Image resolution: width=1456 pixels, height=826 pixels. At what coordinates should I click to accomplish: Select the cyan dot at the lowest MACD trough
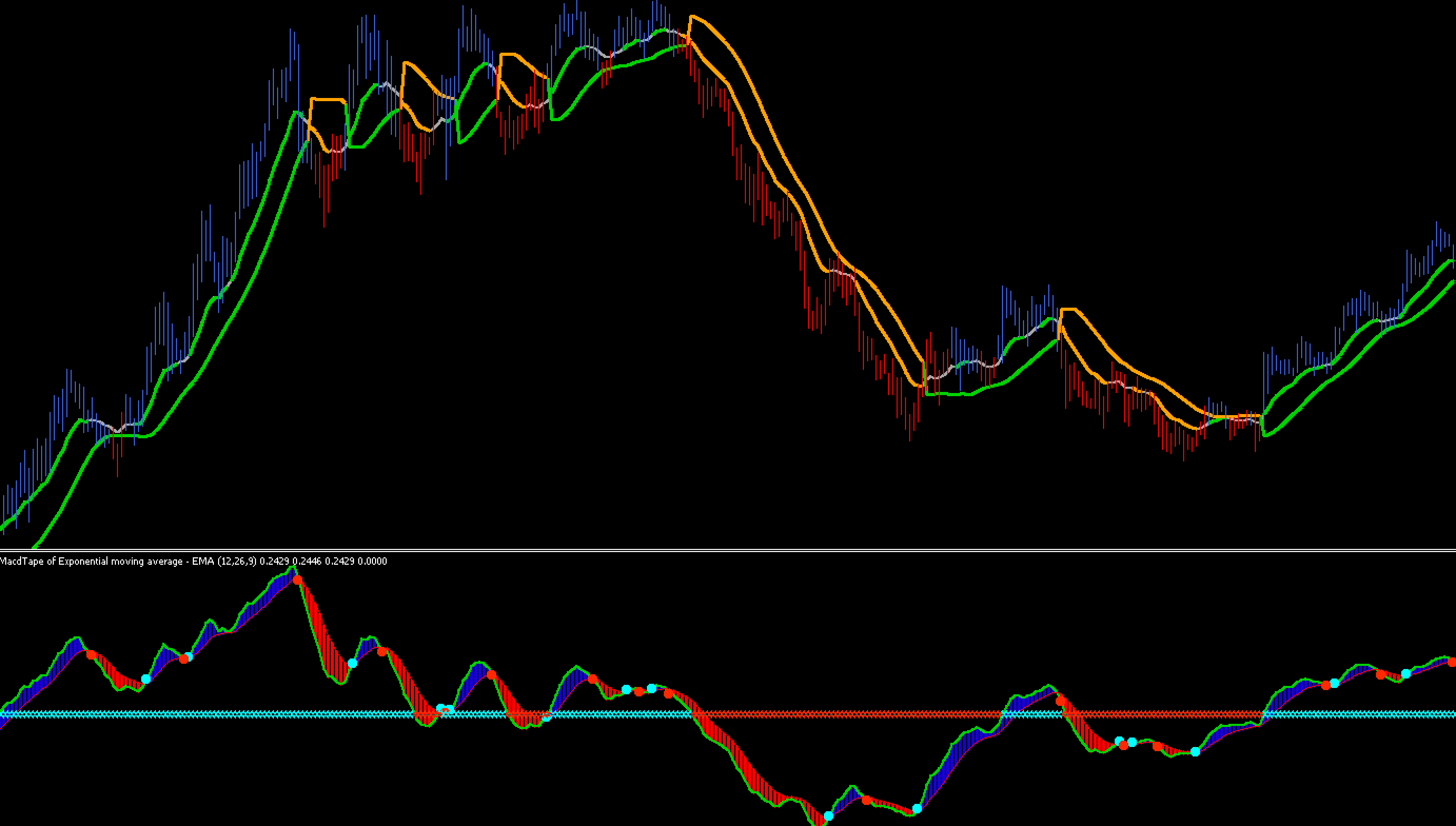(x=828, y=816)
